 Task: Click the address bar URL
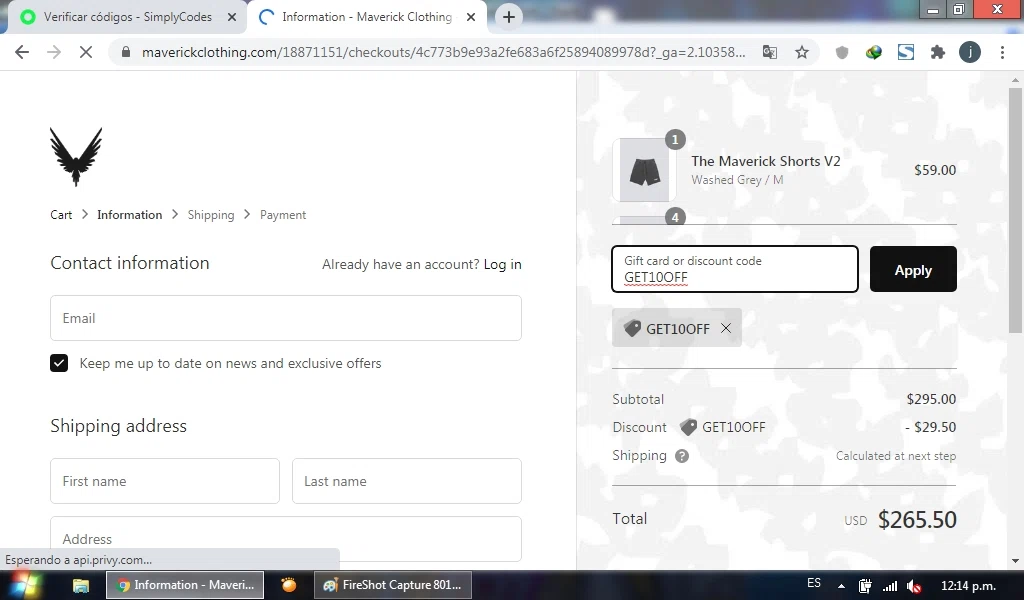click(443, 52)
